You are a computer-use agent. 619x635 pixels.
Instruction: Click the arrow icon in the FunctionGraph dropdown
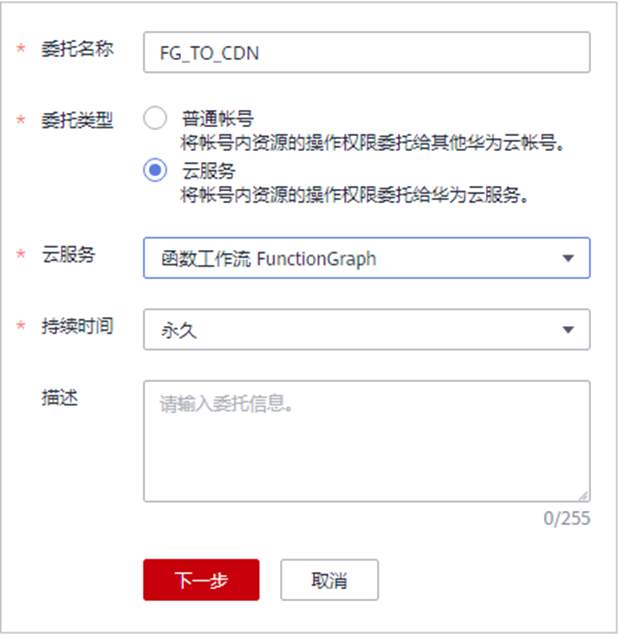pyautogui.click(x=568, y=258)
